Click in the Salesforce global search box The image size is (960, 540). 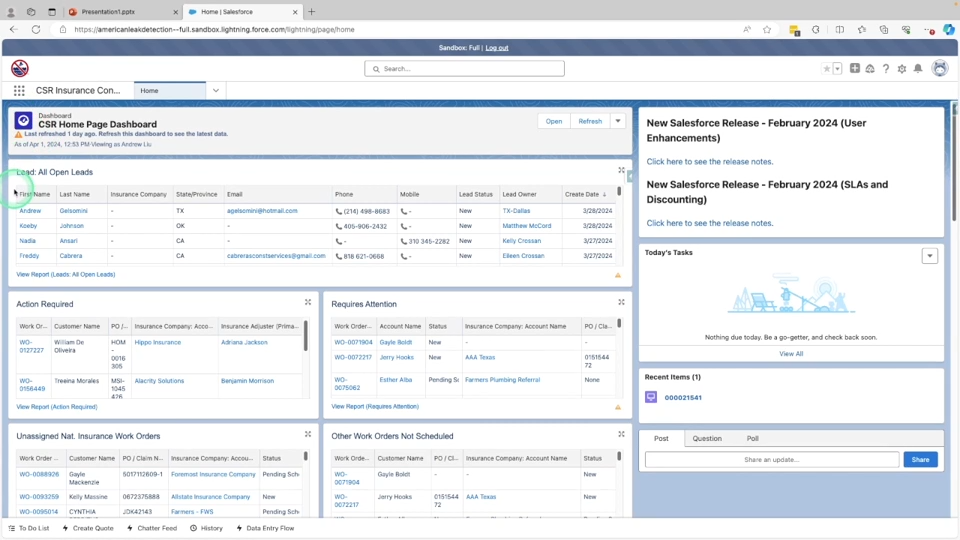pos(464,69)
